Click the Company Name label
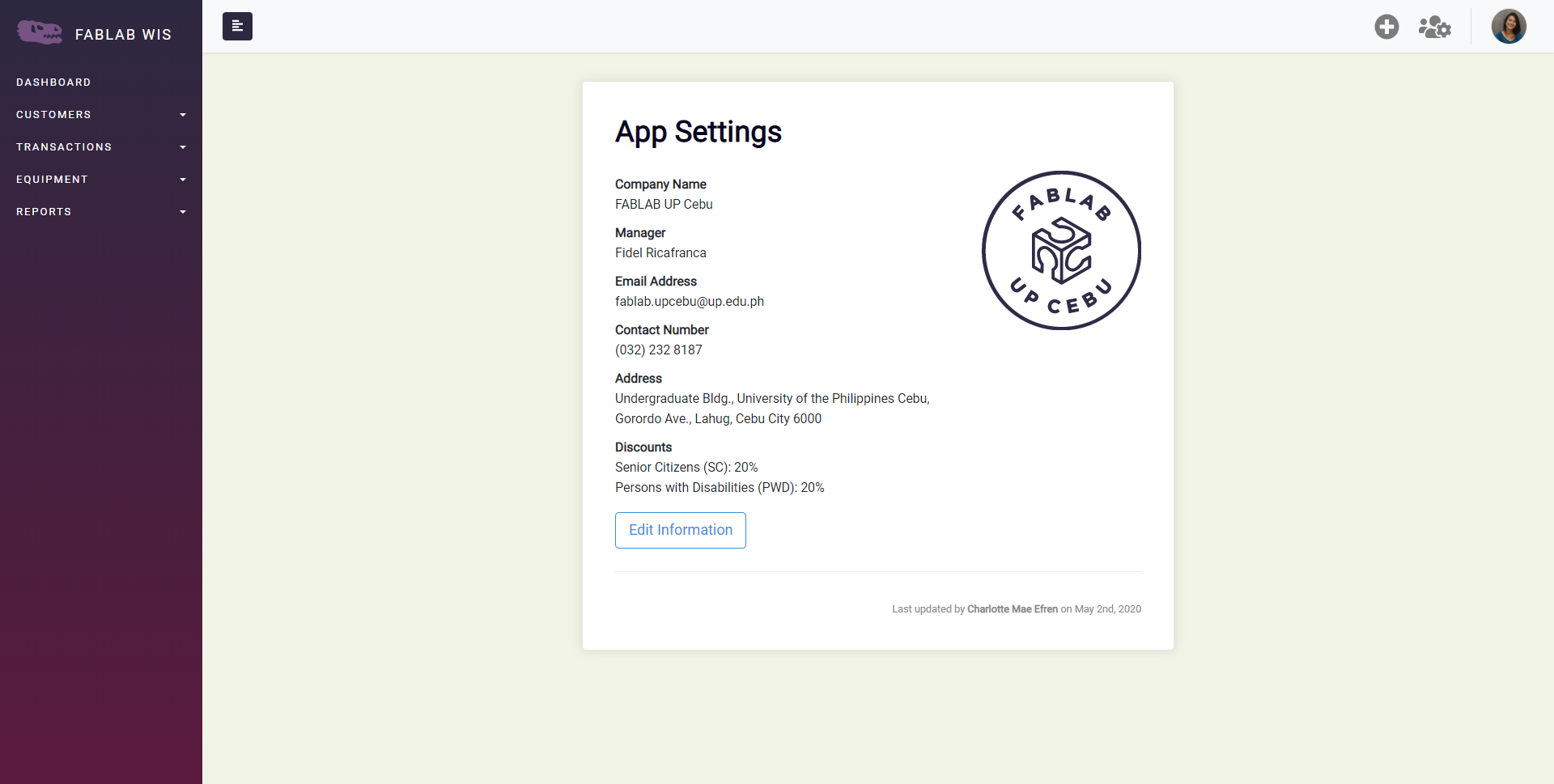The image size is (1554, 784). click(x=660, y=184)
